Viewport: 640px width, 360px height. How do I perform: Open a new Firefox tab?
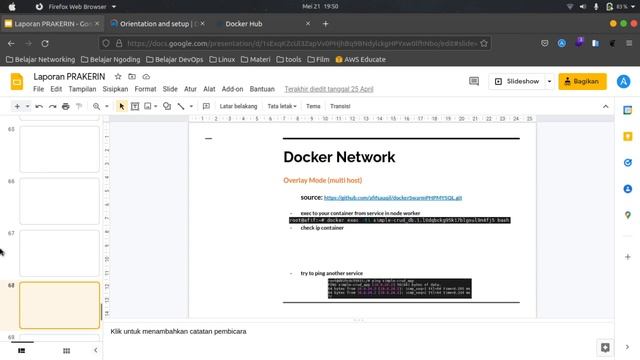pyautogui.click(x=325, y=24)
